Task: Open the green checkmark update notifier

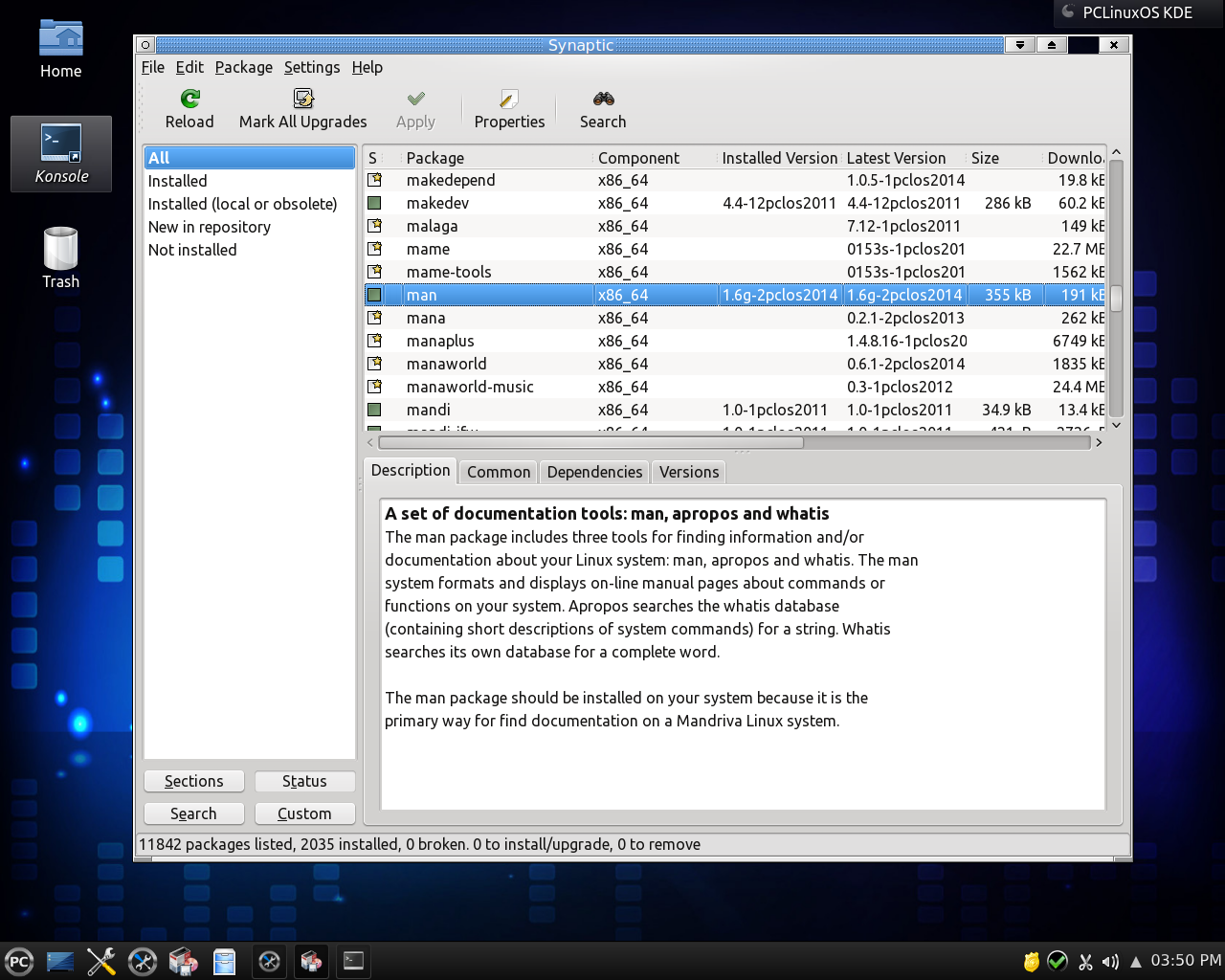Action: 1058,961
